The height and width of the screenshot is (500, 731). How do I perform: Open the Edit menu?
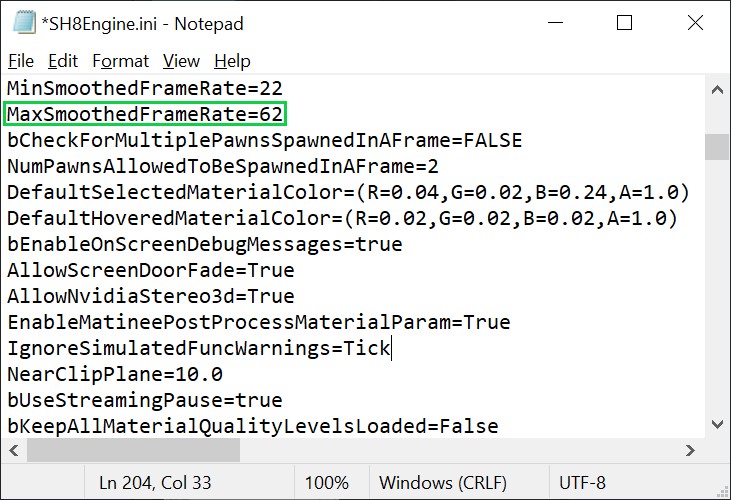[63, 61]
